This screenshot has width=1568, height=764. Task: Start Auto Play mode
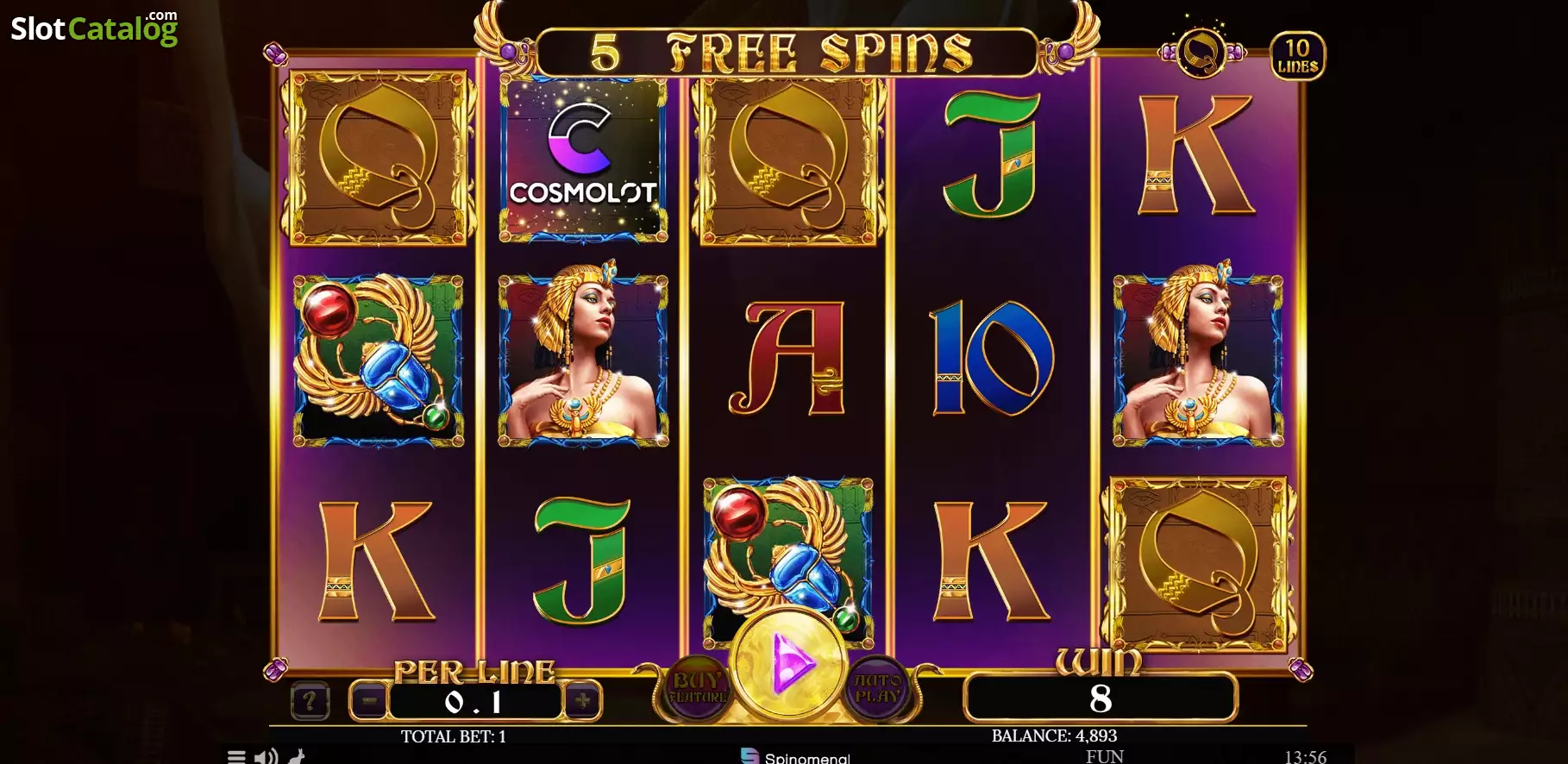[878, 688]
